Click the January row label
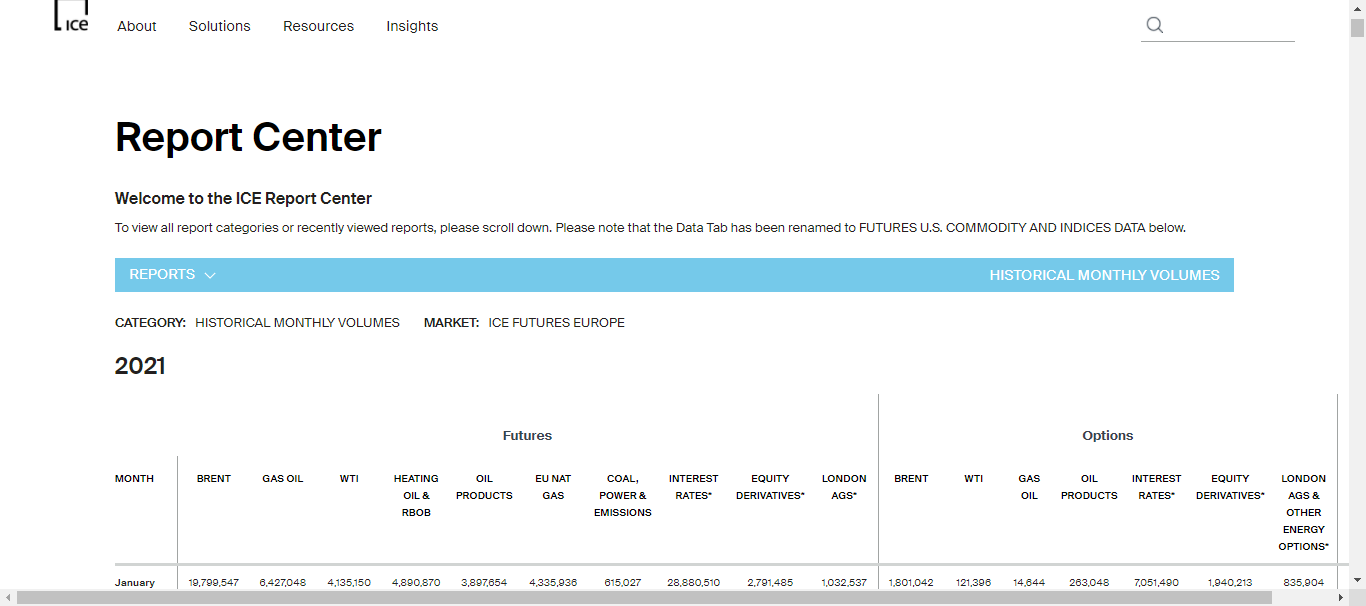Image resolution: width=1366 pixels, height=606 pixels. (x=135, y=583)
